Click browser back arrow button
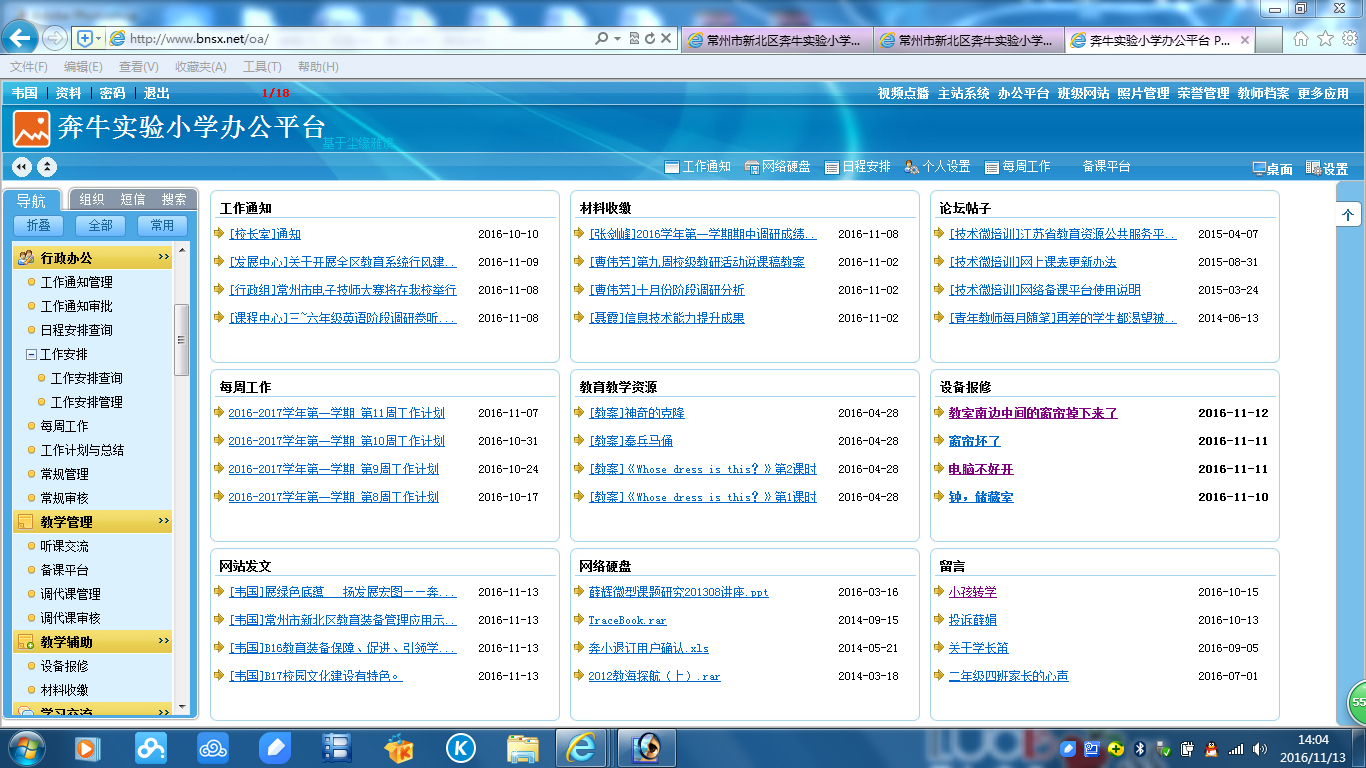This screenshot has height=768, width=1366. pos(21,38)
